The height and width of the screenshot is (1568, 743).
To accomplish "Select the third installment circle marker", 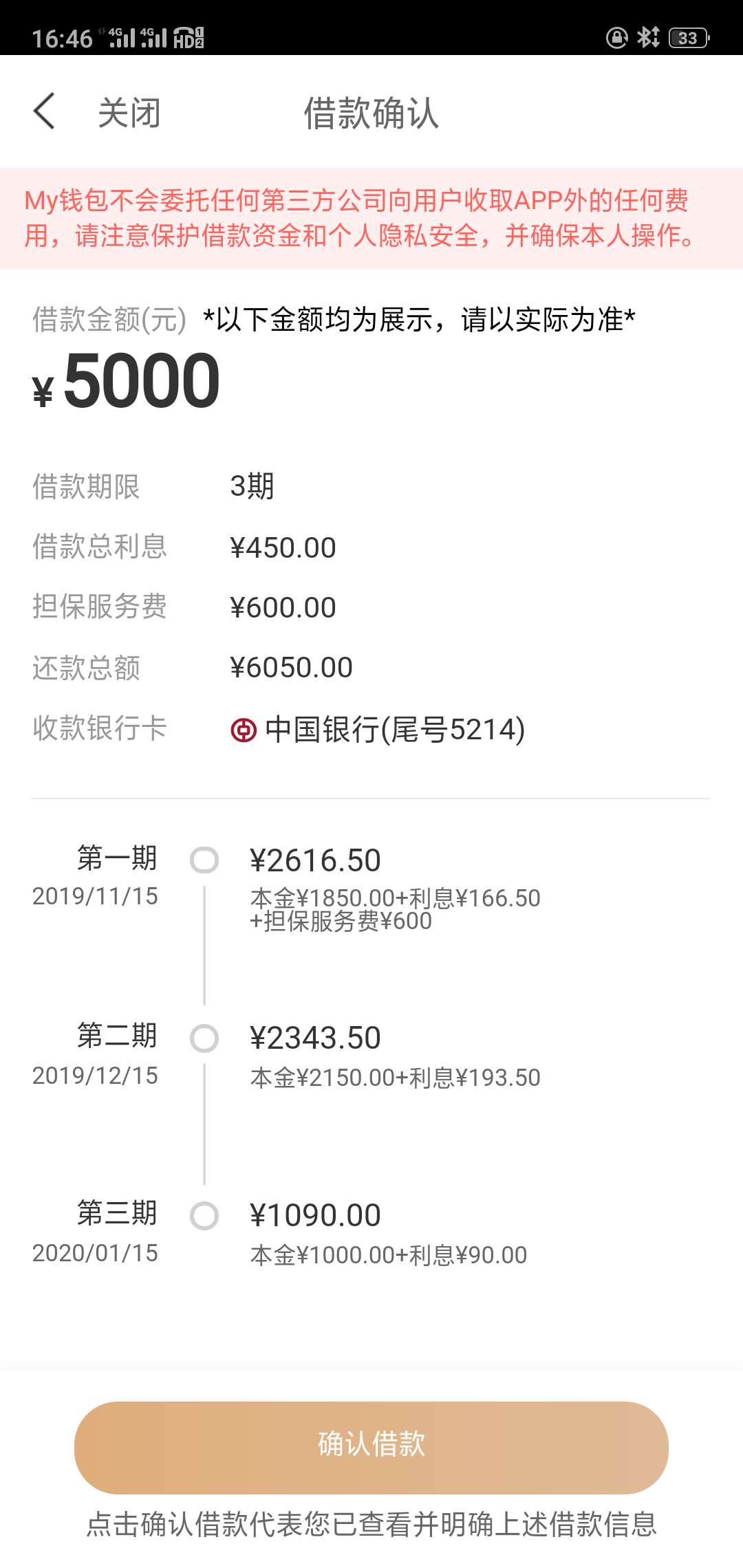I will point(204,1216).
